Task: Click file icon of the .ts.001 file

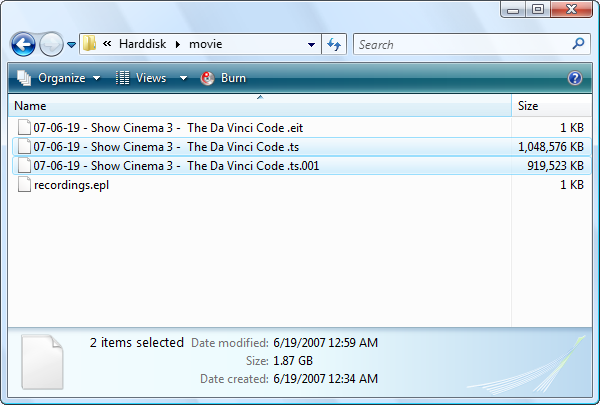Action: coord(24,165)
